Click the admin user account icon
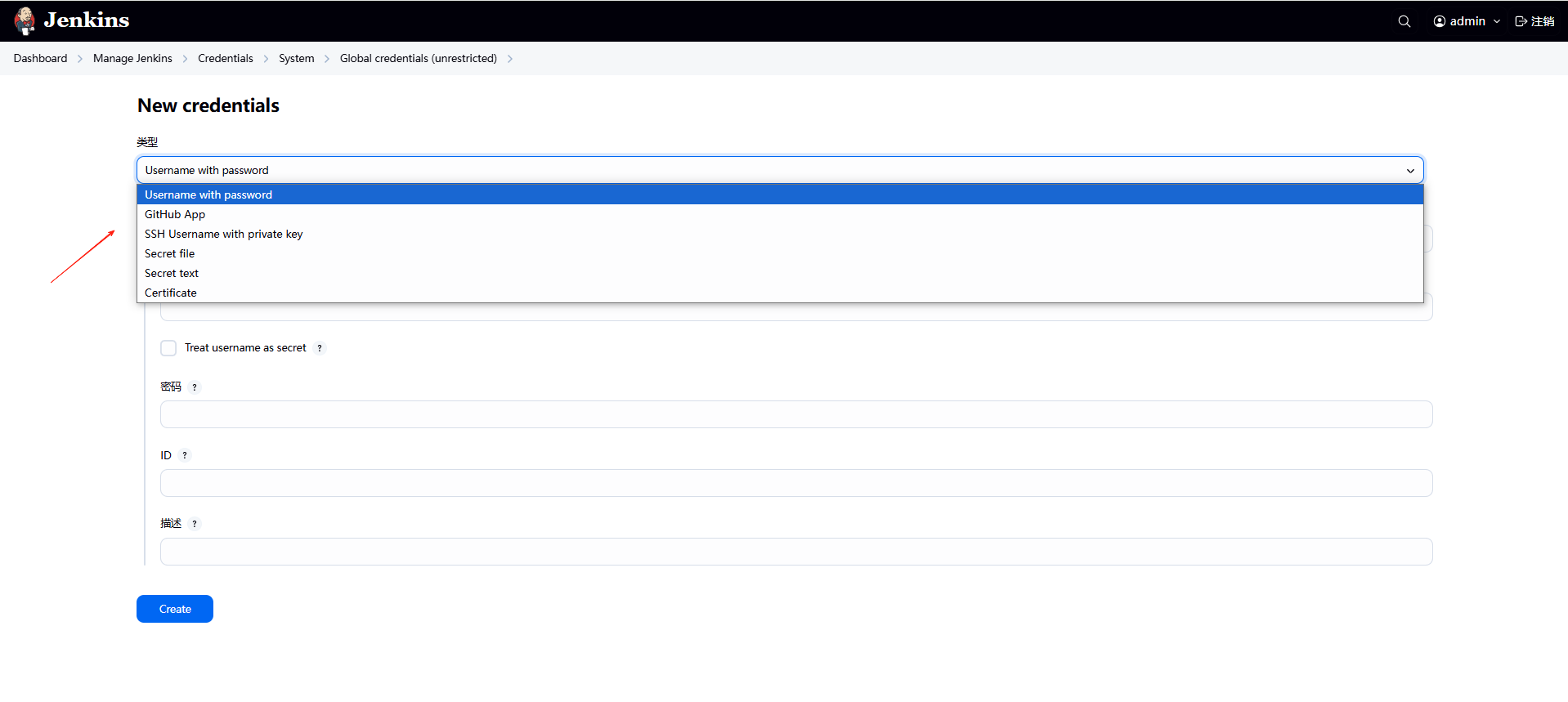 click(1439, 21)
